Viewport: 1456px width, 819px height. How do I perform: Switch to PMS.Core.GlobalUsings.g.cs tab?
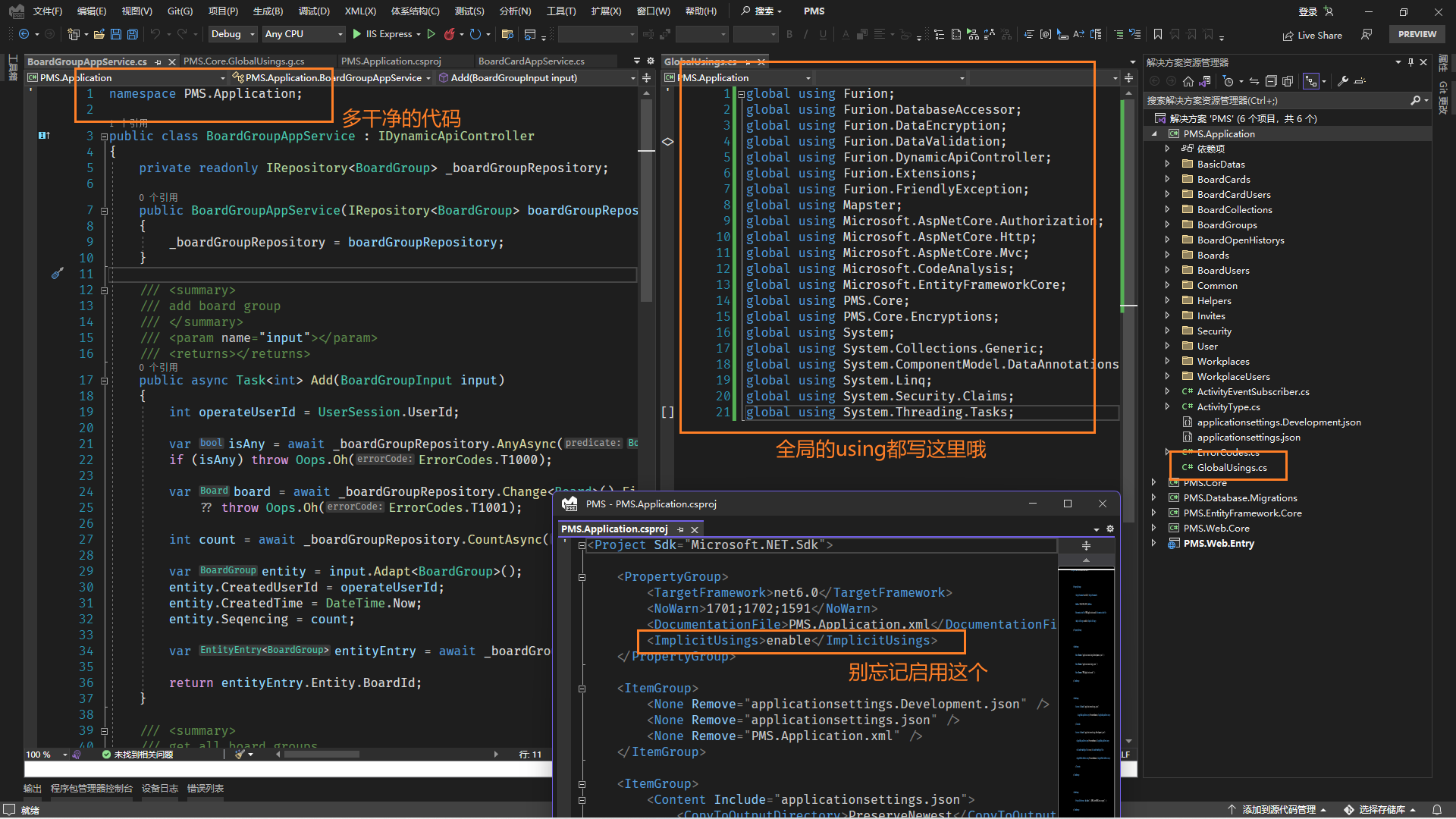(243, 61)
